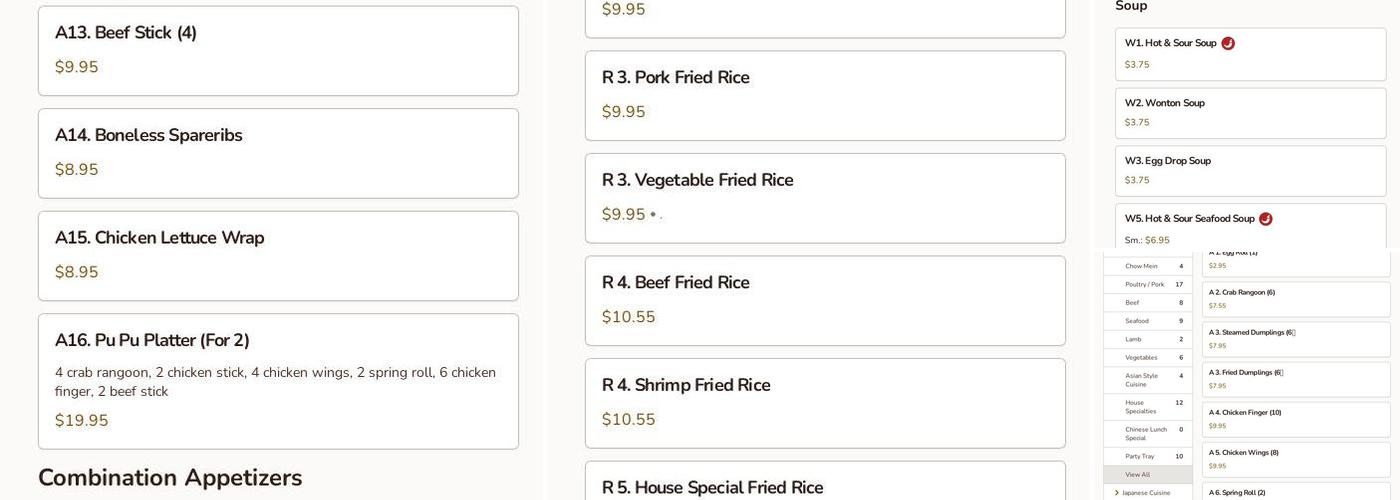
Task: Select the Chow Mein category
Action: coord(1147,266)
